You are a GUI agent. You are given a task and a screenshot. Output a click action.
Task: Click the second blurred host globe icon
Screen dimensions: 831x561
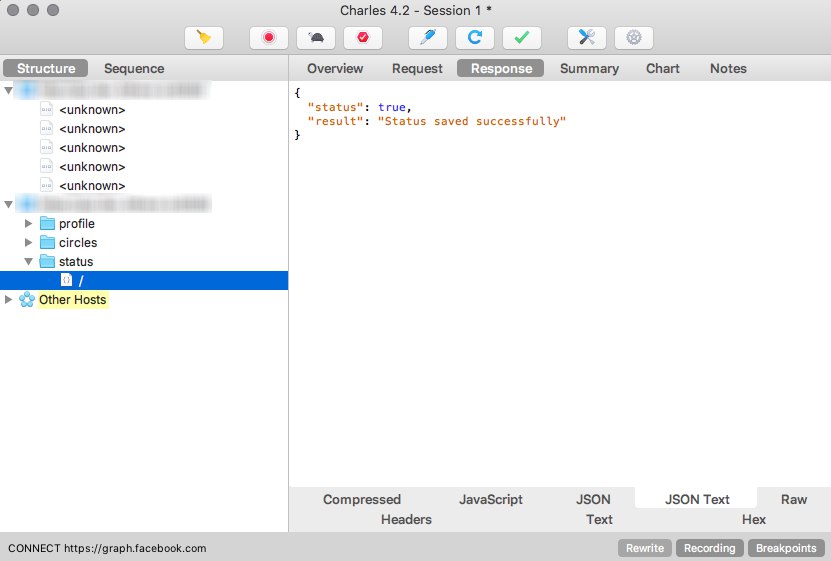[28, 204]
